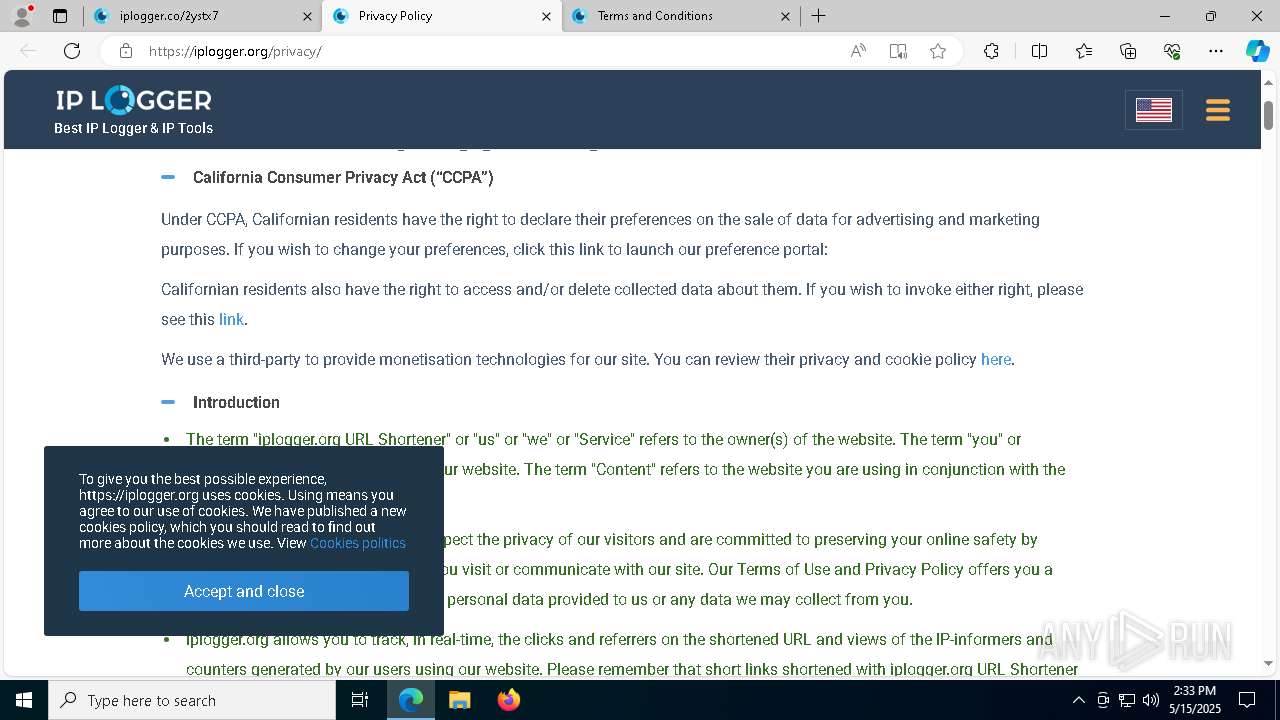Open Microsoft Edge from taskbar
The image size is (1280, 720).
point(411,700)
